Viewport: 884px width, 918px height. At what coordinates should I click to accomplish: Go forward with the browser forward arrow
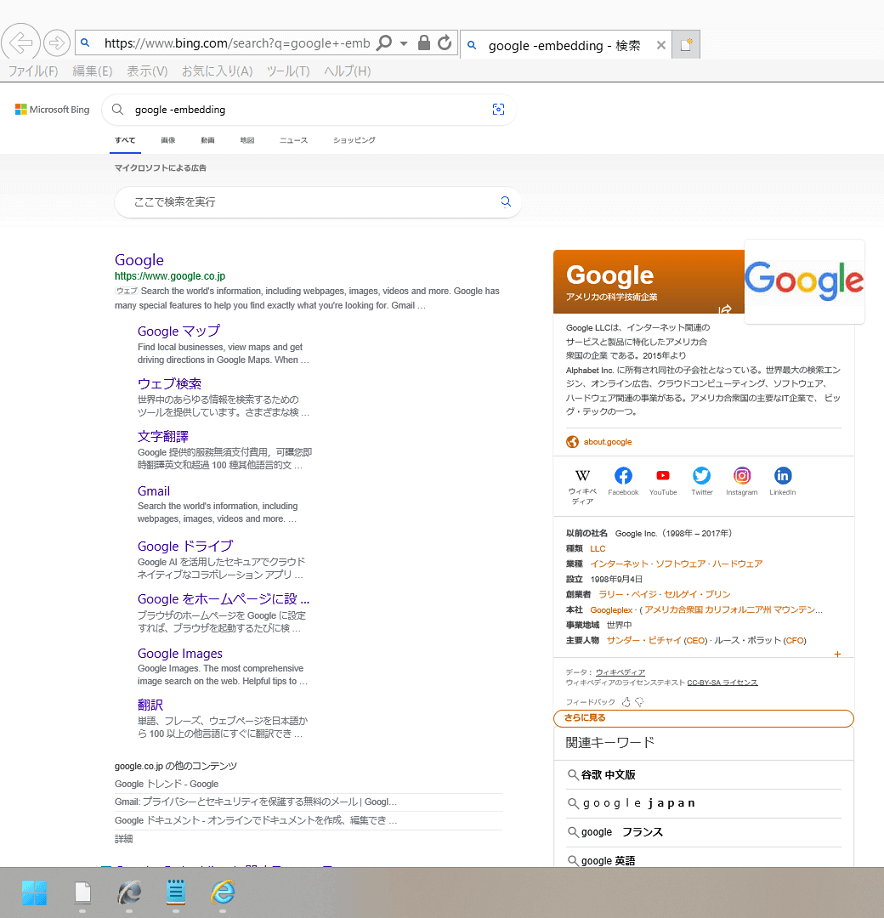[x=57, y=43]
